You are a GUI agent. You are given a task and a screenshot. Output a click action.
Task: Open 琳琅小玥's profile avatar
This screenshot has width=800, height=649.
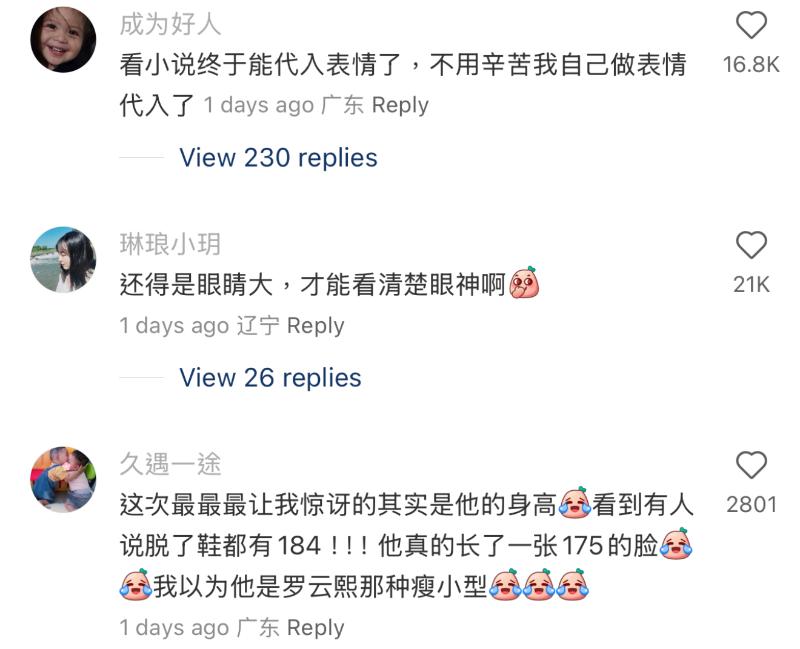click(x=63, y=260)
